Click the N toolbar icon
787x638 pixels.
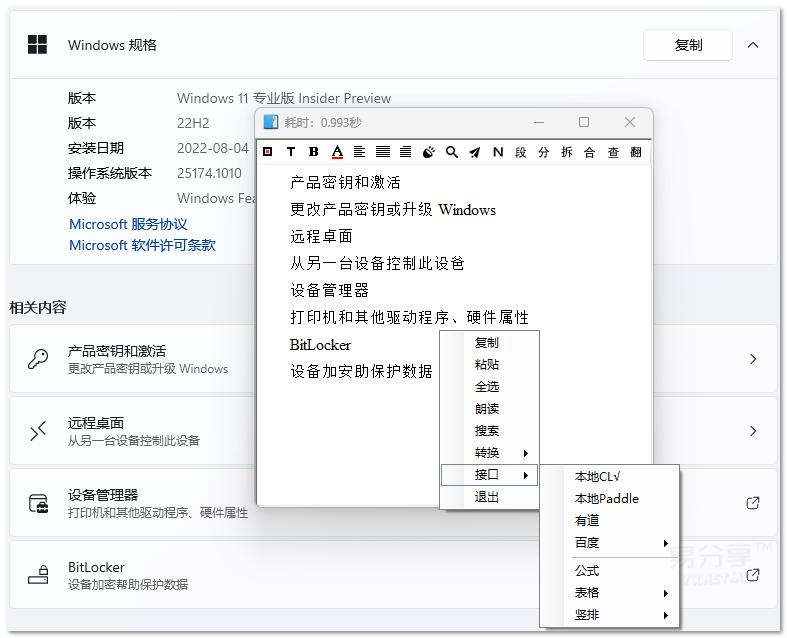click(x=498, y=152)
